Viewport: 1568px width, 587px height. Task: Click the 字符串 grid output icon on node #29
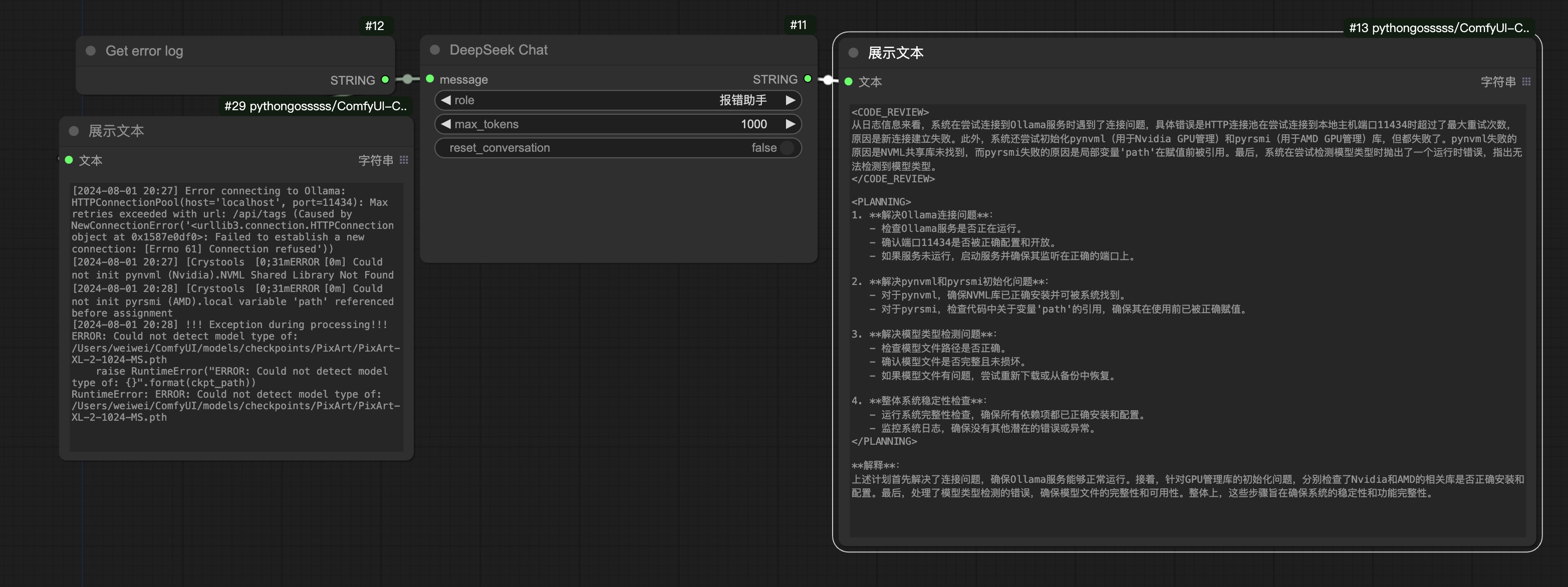click(x=404, y=160)
